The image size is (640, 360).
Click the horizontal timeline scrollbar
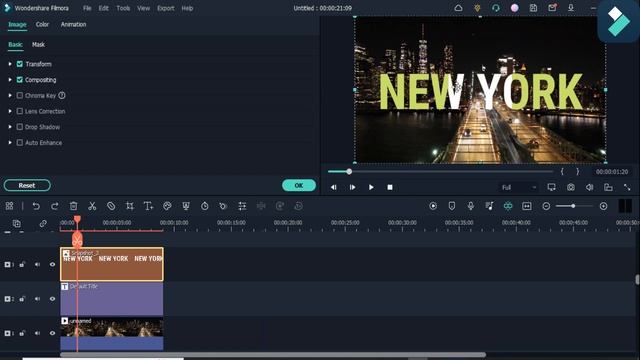click(x=273, y=355)
